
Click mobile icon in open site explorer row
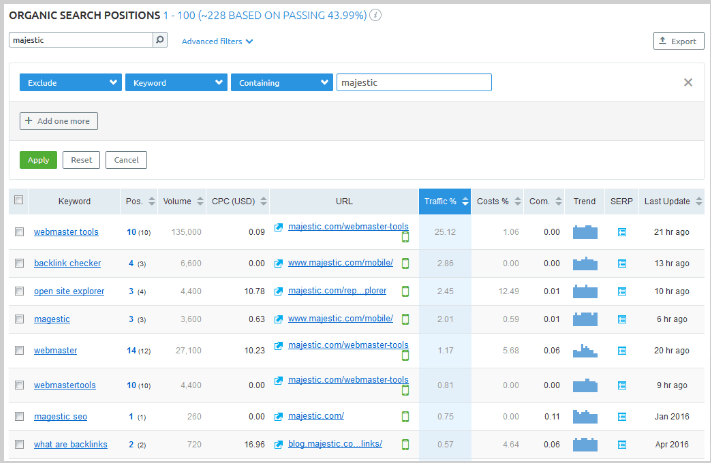405,292
